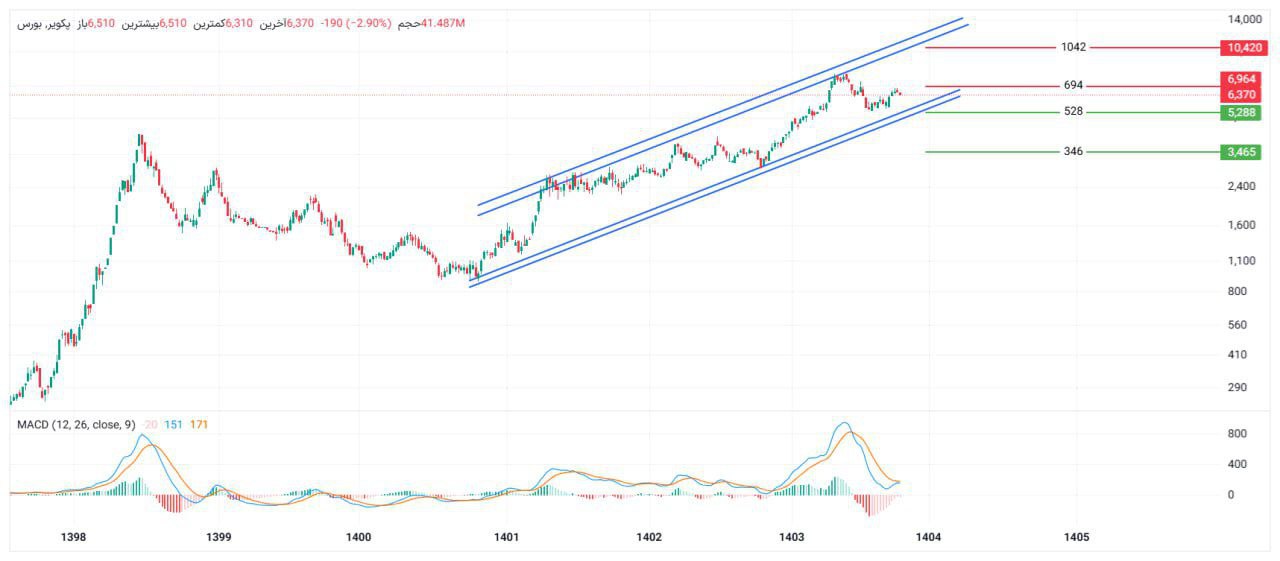Click the current price tag 6,370
This screenshot has height=561, width=1280.
tap(1239, 94)
